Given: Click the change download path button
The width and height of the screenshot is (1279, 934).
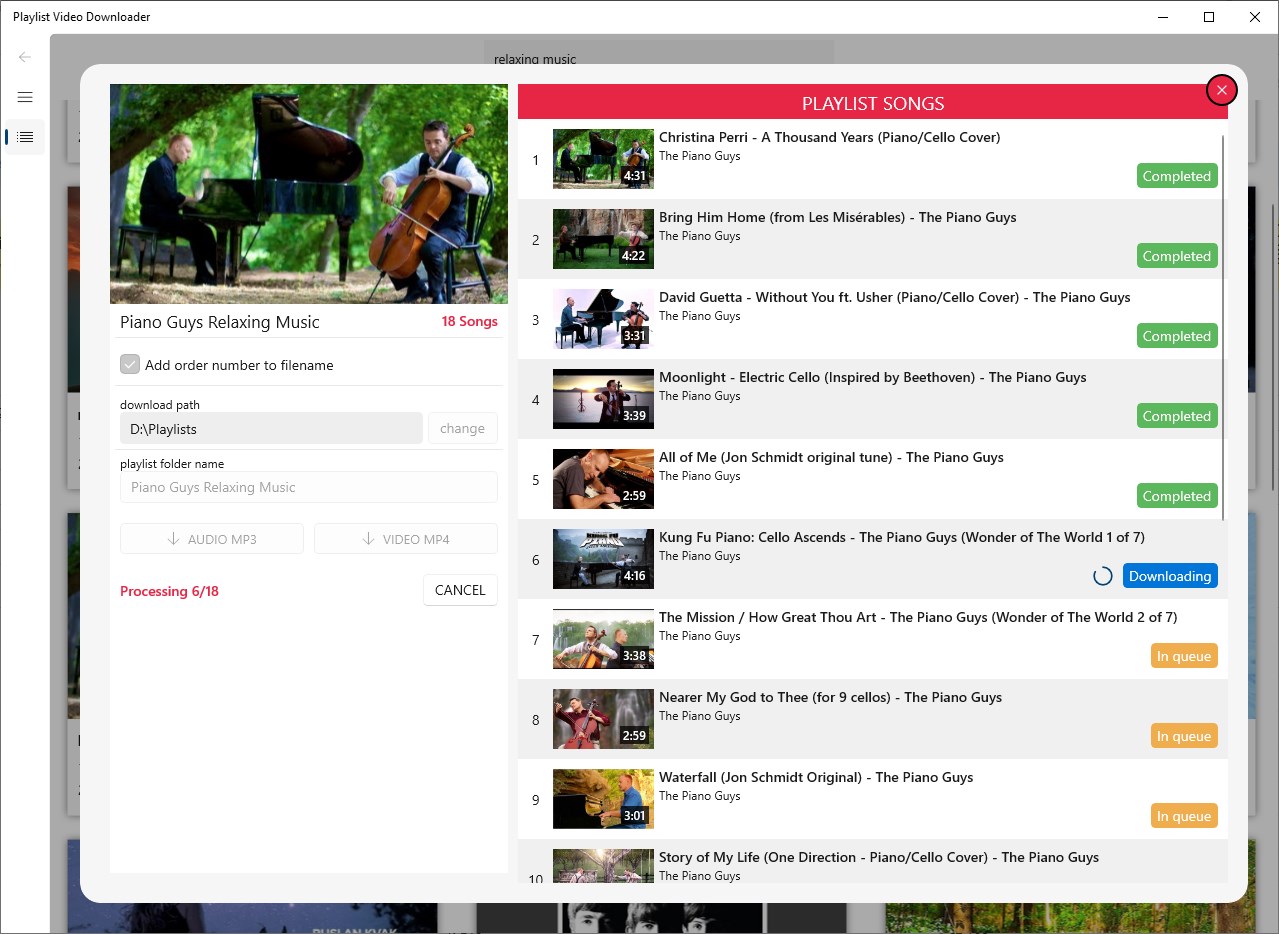Looking at the screenshot, I should [x=462, y=428].
